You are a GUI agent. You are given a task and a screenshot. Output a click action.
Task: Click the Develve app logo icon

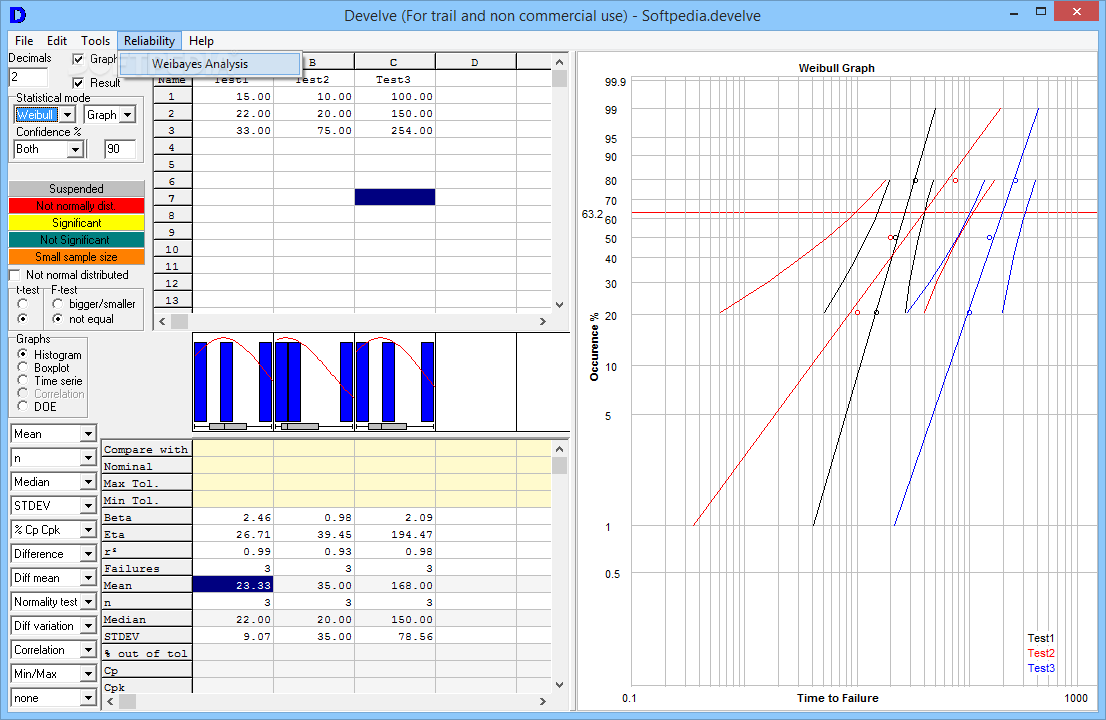(x=18, y=14)
